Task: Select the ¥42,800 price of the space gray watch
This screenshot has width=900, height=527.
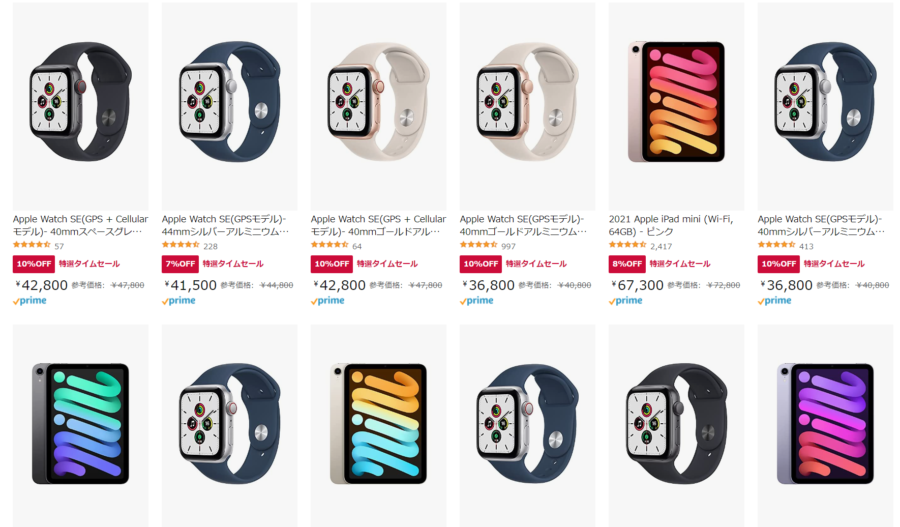Action: pos(41,285)
